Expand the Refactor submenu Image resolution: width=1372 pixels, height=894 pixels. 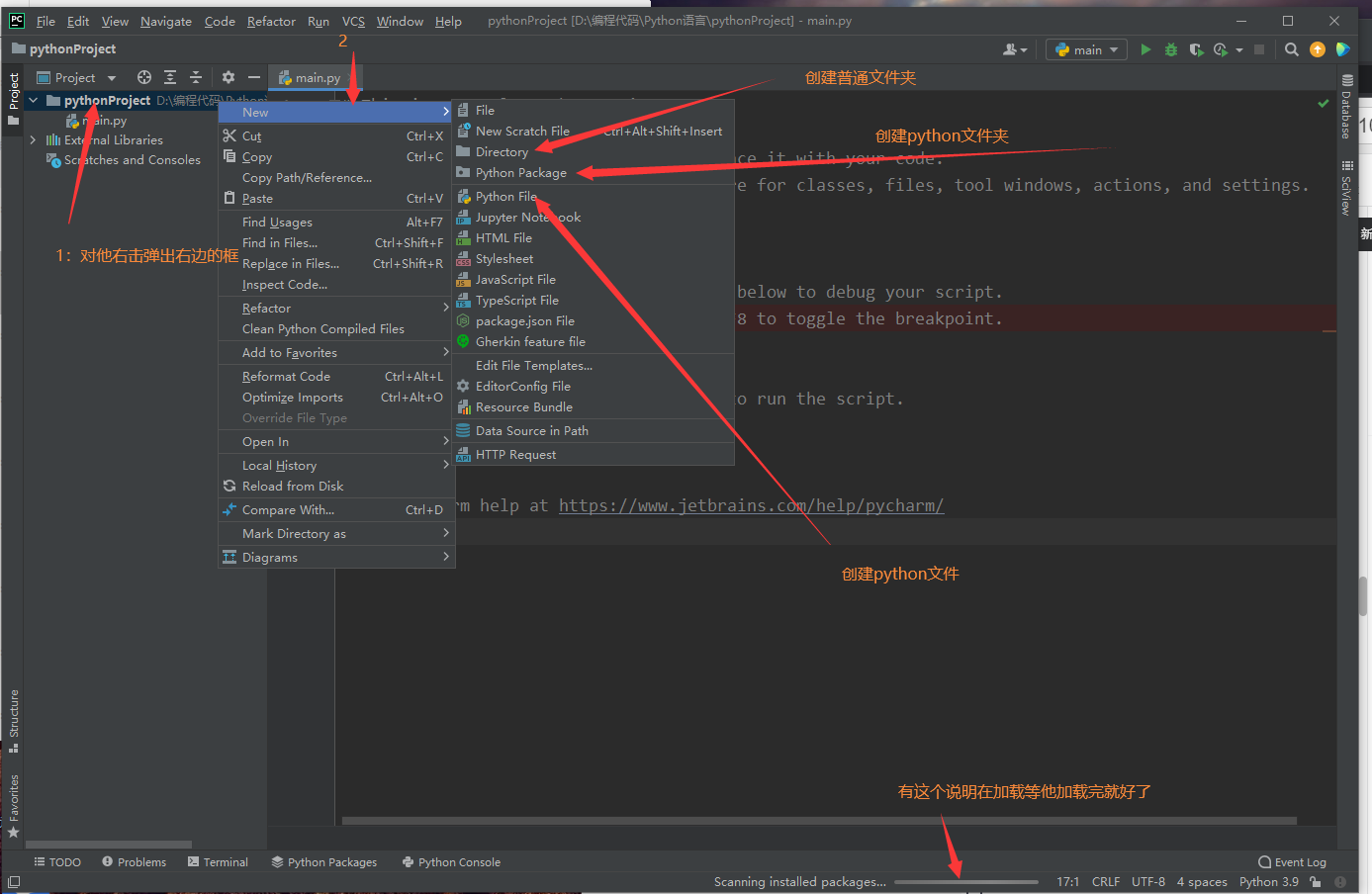pos(336,309)
